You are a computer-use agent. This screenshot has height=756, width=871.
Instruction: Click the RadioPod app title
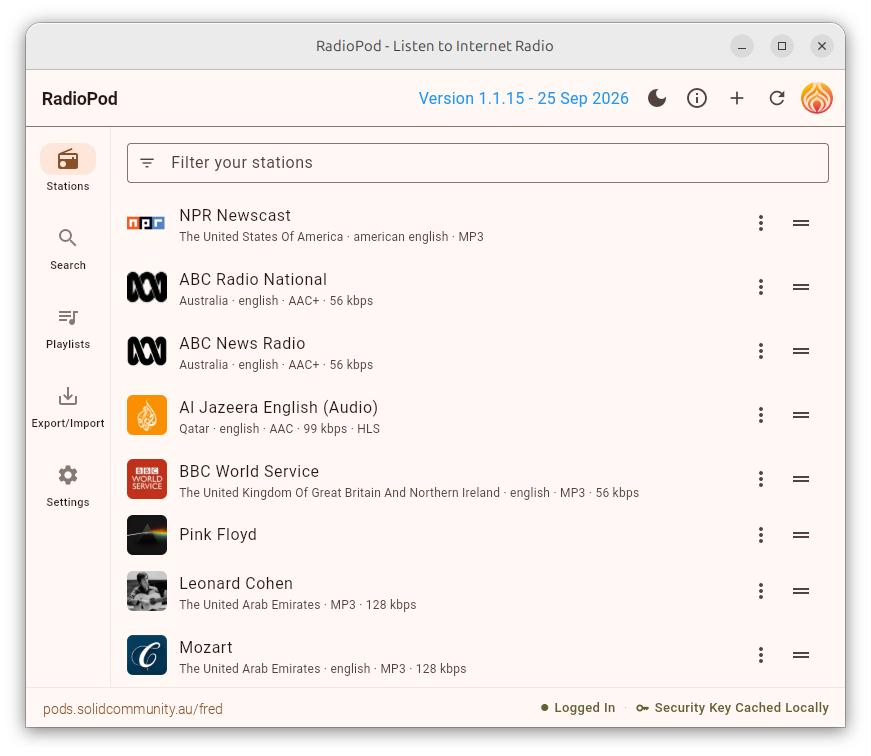80,98
